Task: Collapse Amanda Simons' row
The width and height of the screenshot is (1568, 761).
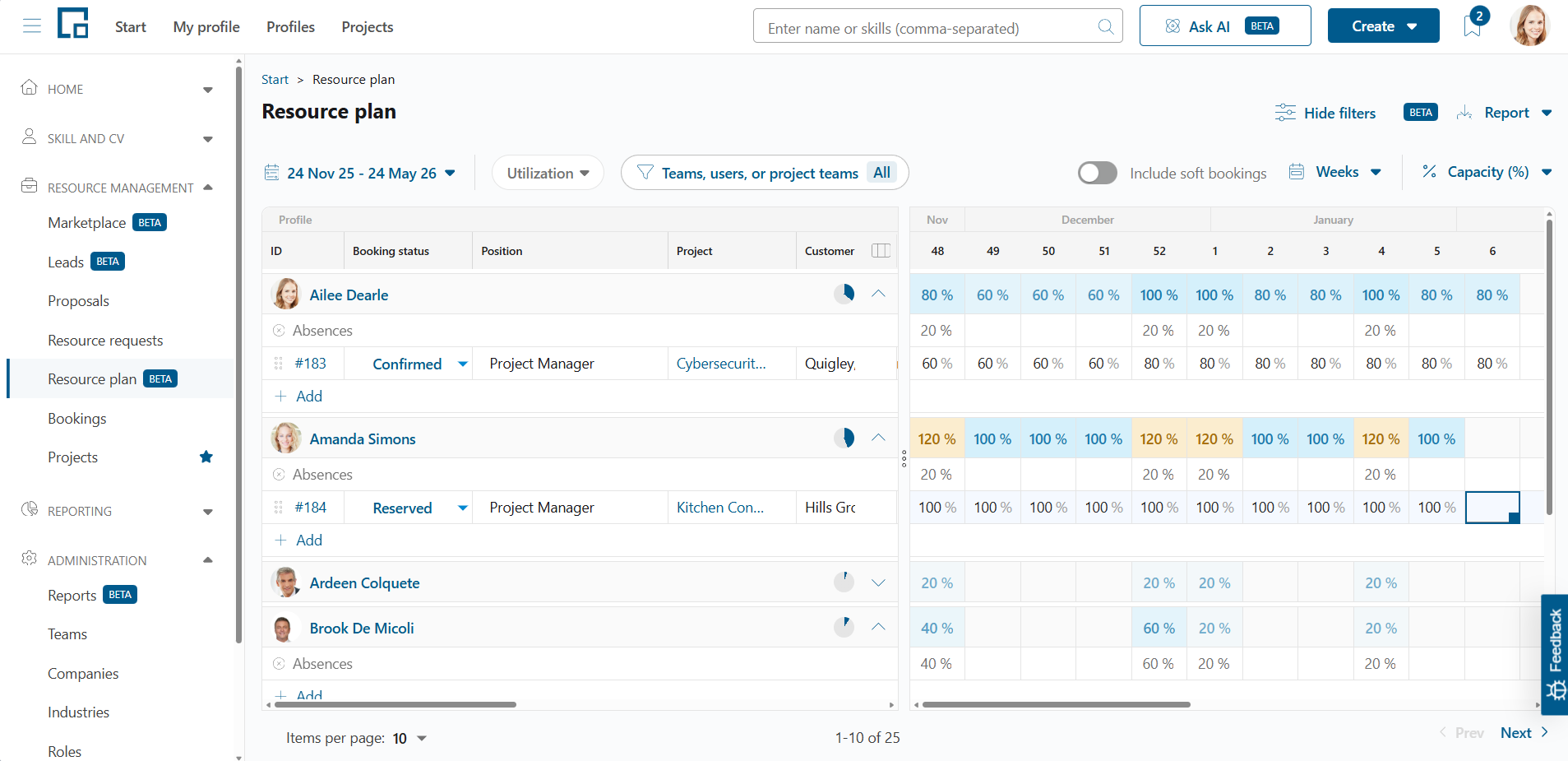Action: coord(878,438)
